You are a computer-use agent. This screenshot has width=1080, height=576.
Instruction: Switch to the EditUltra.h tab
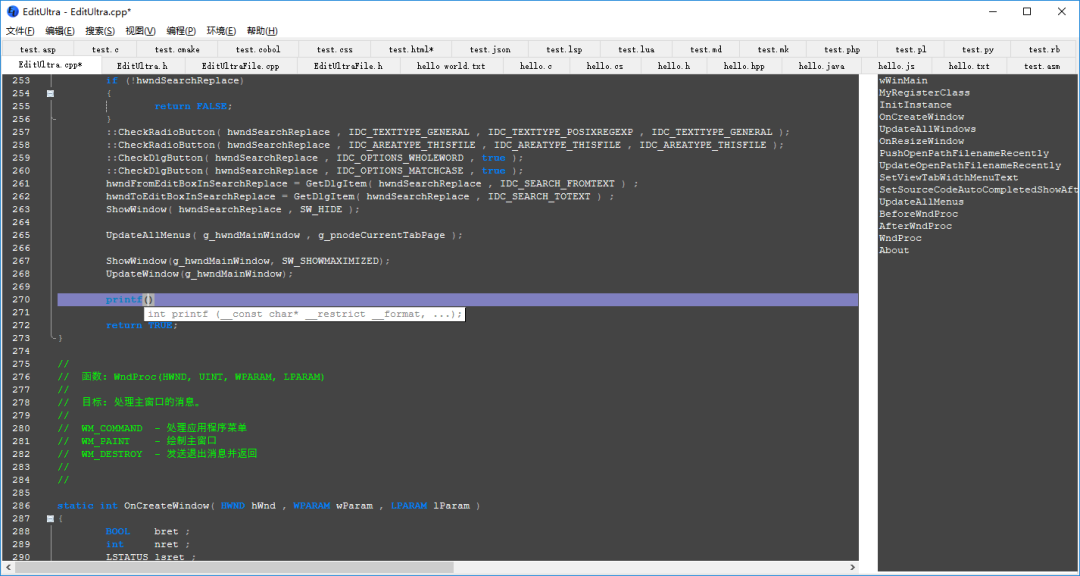click(142, 66)
